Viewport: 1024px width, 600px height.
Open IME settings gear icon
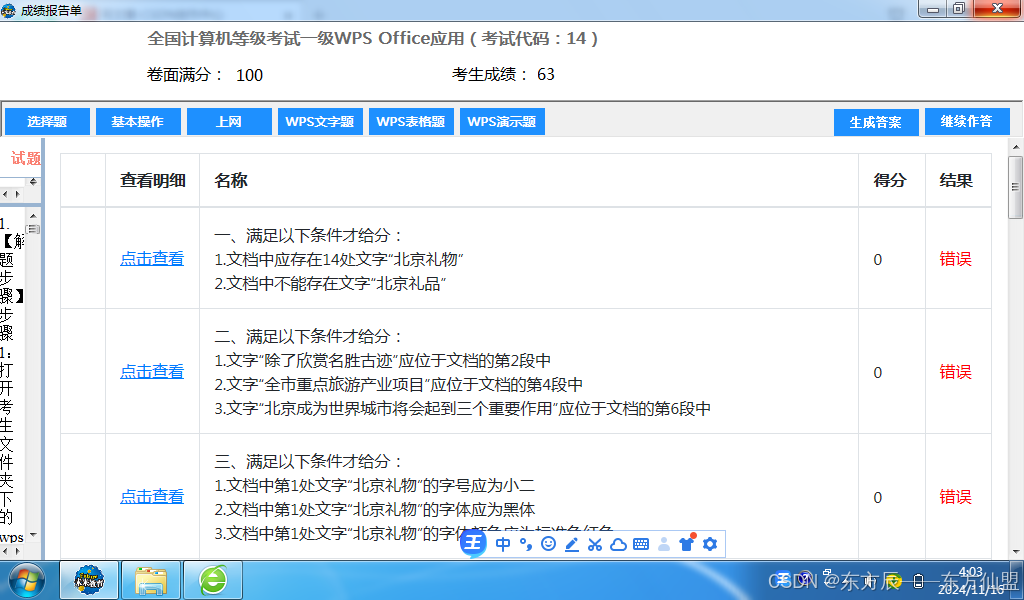pyautogui.click(x=710, y=544)
